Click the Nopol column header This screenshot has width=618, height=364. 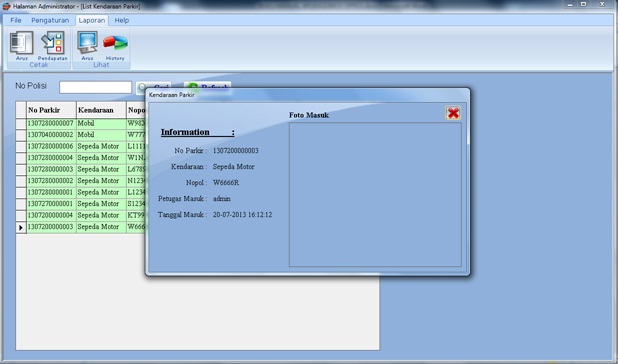tap(136, 110)
